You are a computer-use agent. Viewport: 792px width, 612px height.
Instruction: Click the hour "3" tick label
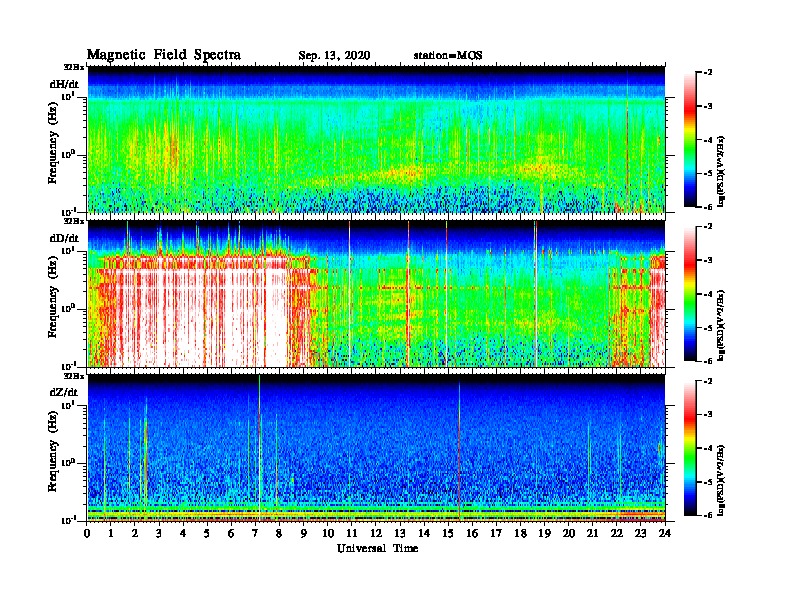159,534
